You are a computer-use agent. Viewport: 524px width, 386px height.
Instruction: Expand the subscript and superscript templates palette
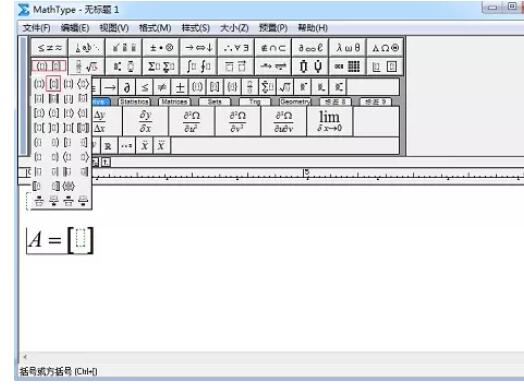click(x=124, y=66)
